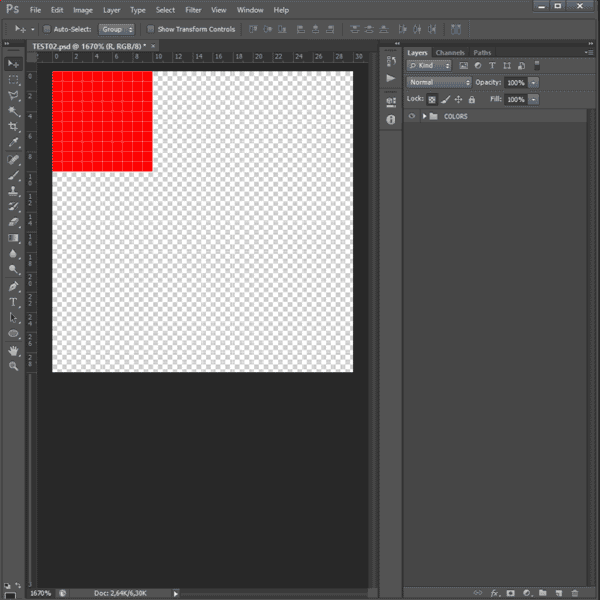Open the collapsed Info panel icon
Screen dimensions: 600x600
(391, 120)
